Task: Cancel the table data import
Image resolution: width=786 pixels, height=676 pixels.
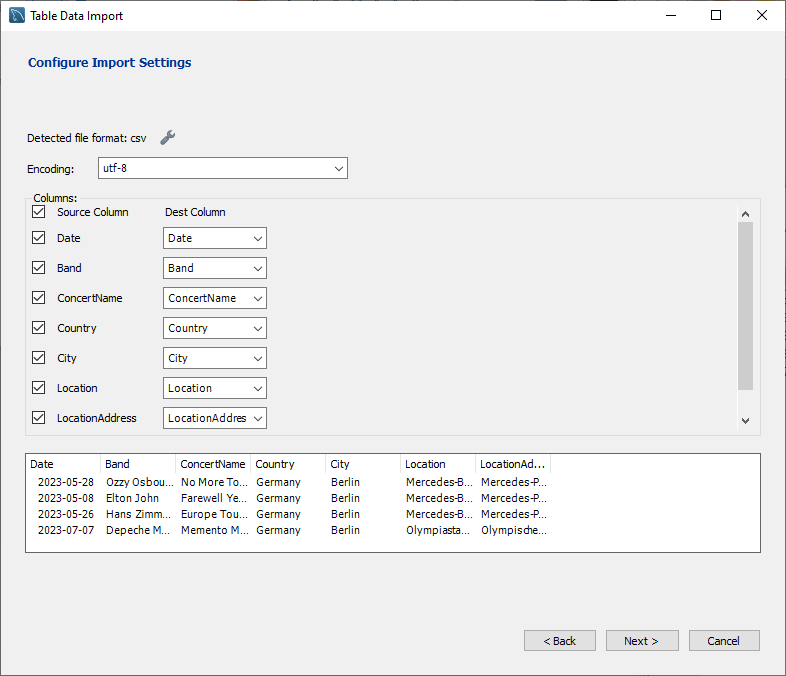Action: coord(723,641)
